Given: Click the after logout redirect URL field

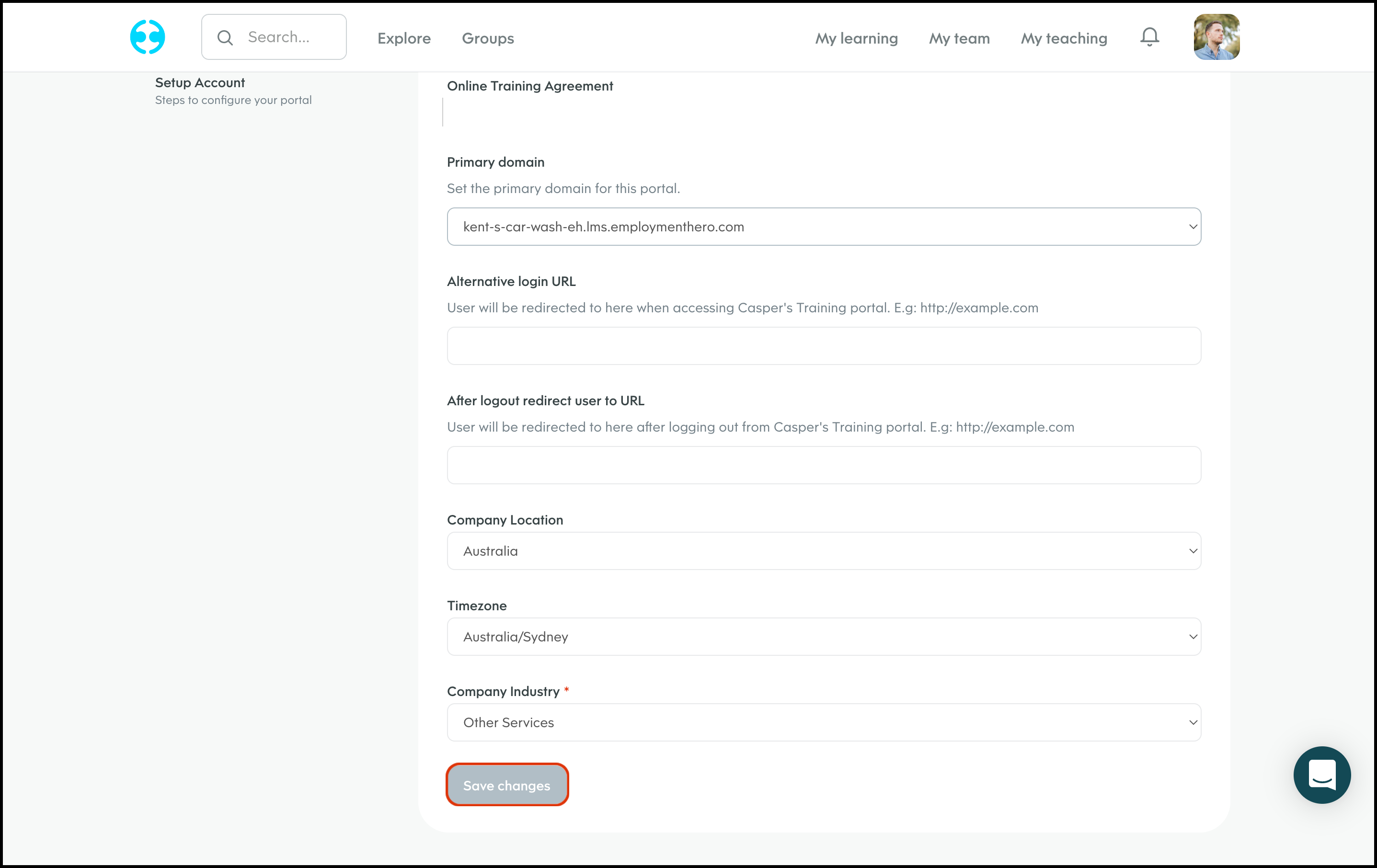Looking at the screenshot, I should pos(824,465).
